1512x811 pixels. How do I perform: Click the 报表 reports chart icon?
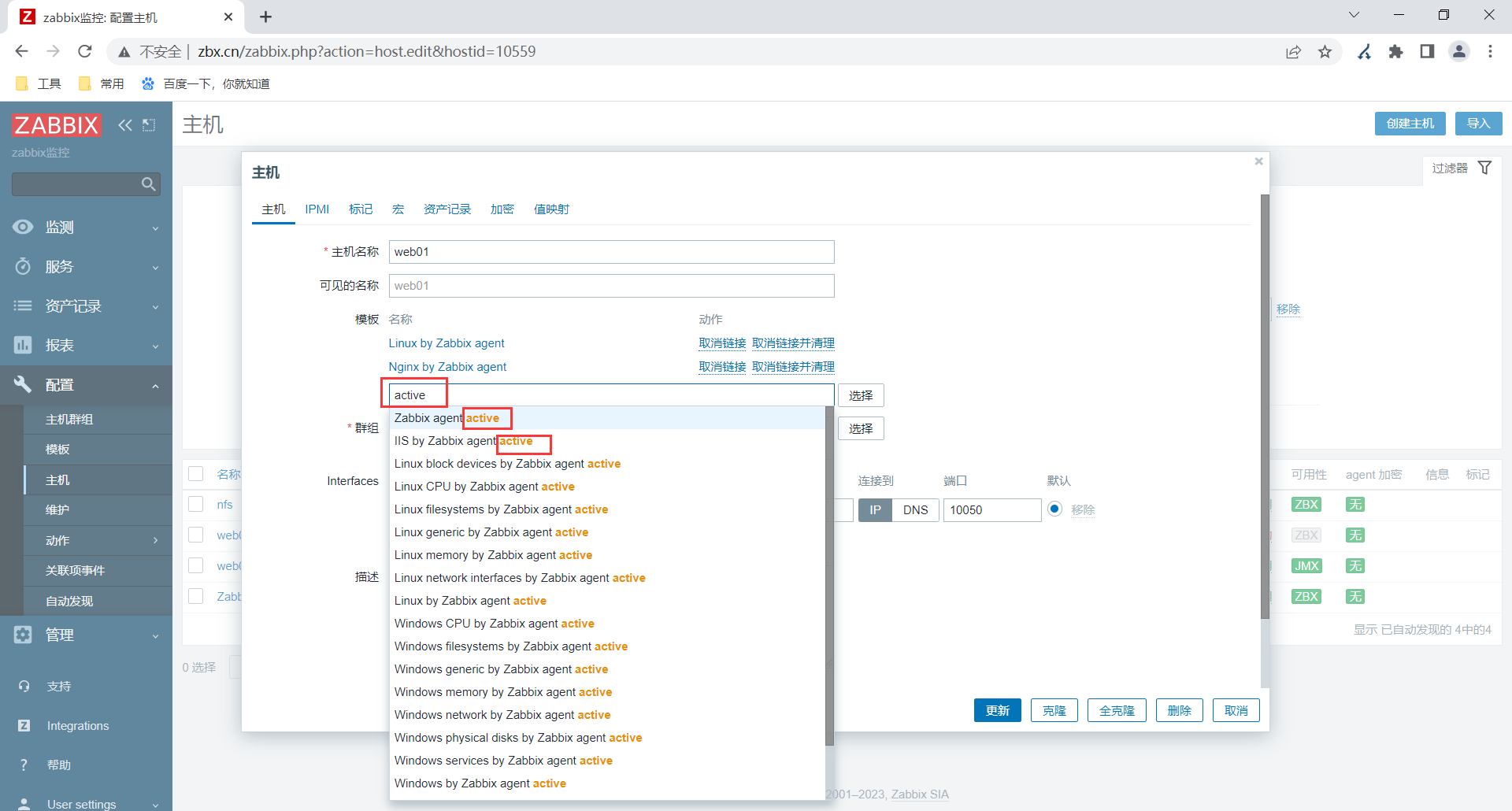point(23,345)
